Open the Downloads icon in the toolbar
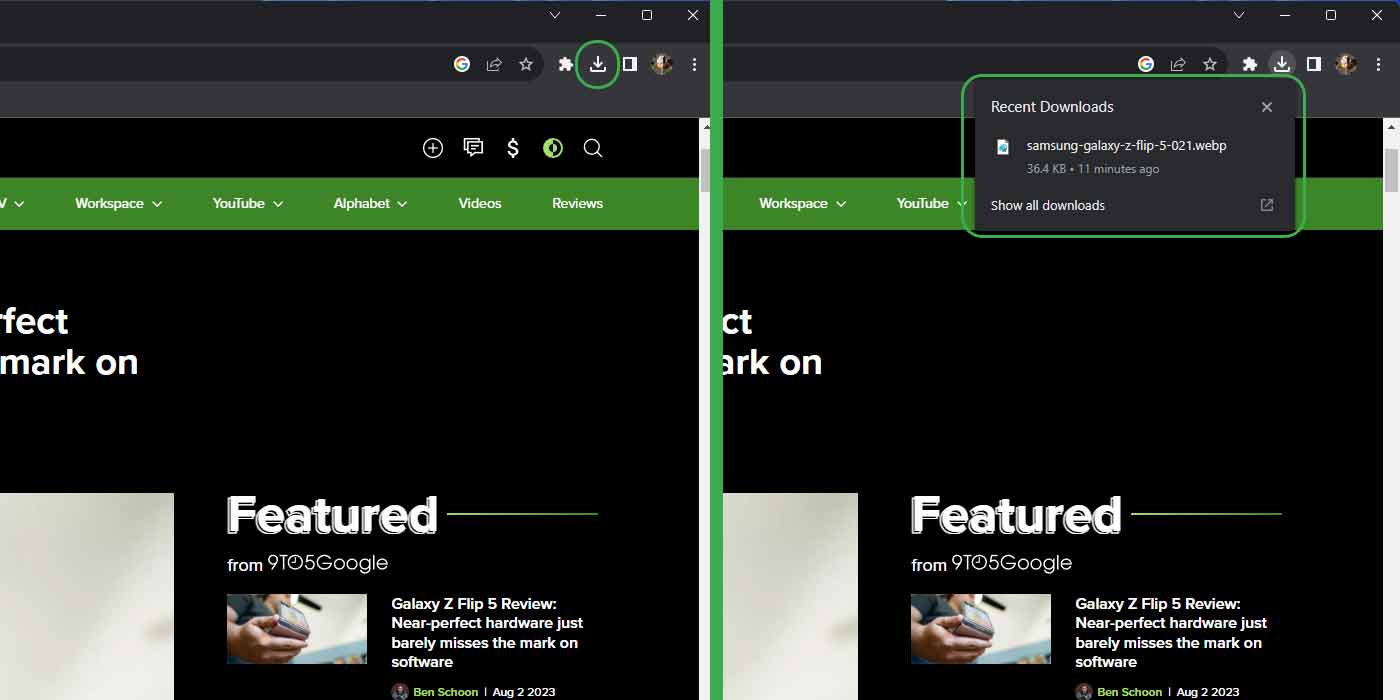 coord(598,63)
